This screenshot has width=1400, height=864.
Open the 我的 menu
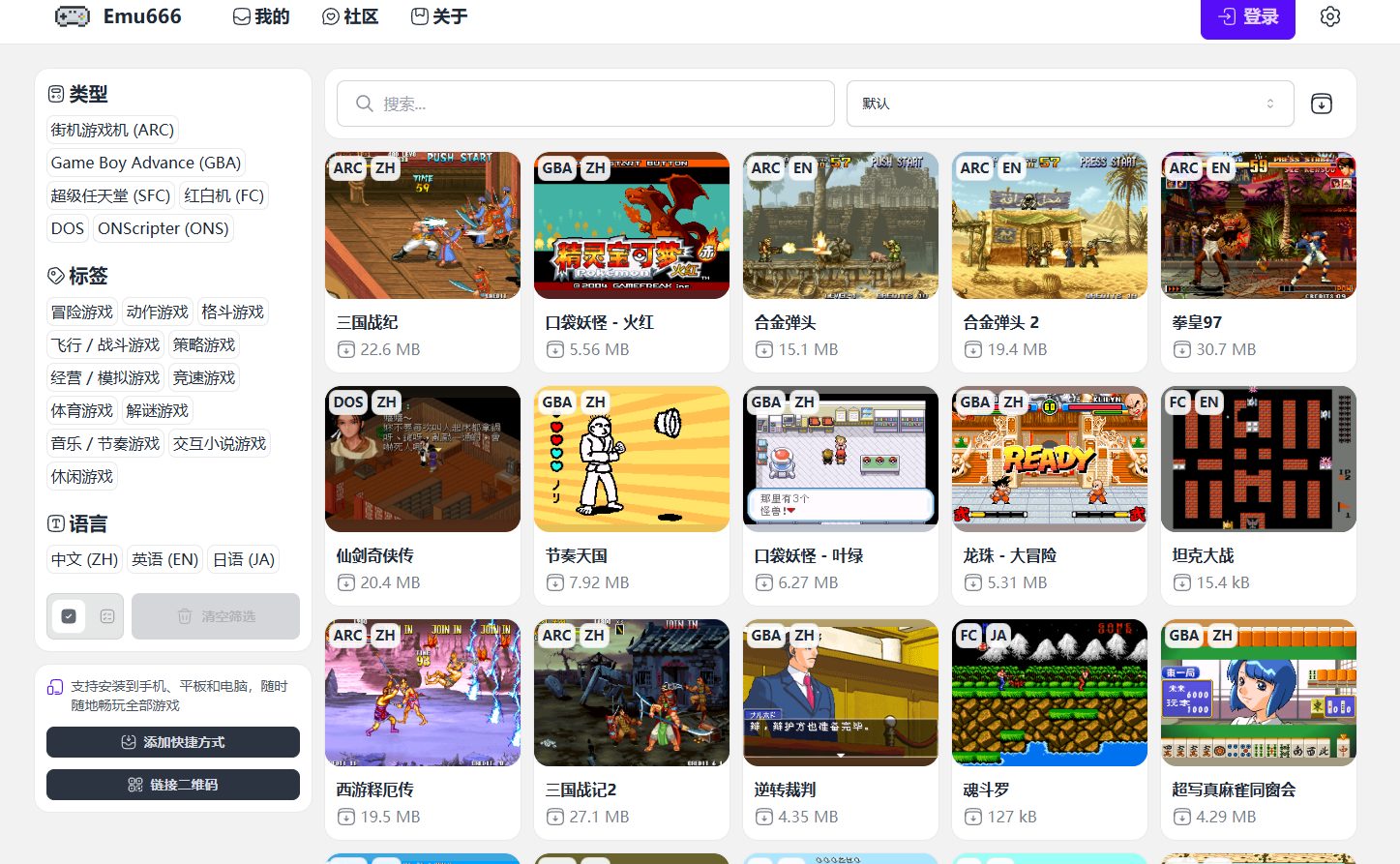pyautogui.click(x=261, y=16)
